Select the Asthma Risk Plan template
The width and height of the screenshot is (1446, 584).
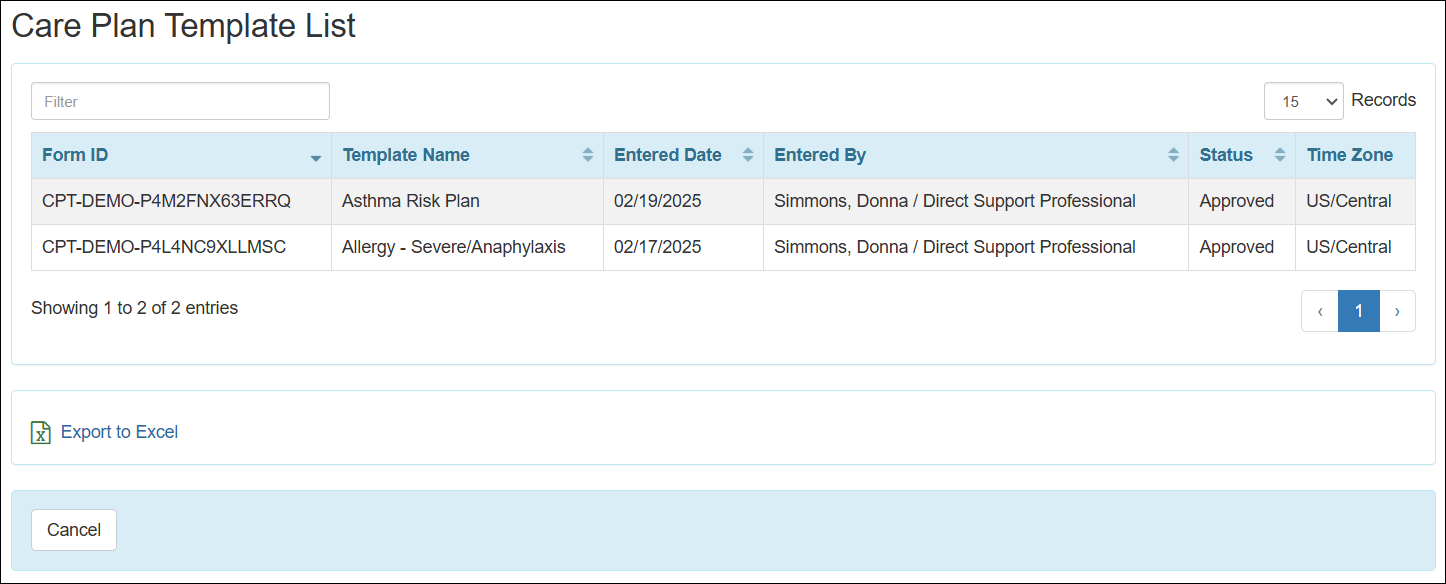point(411,201)
